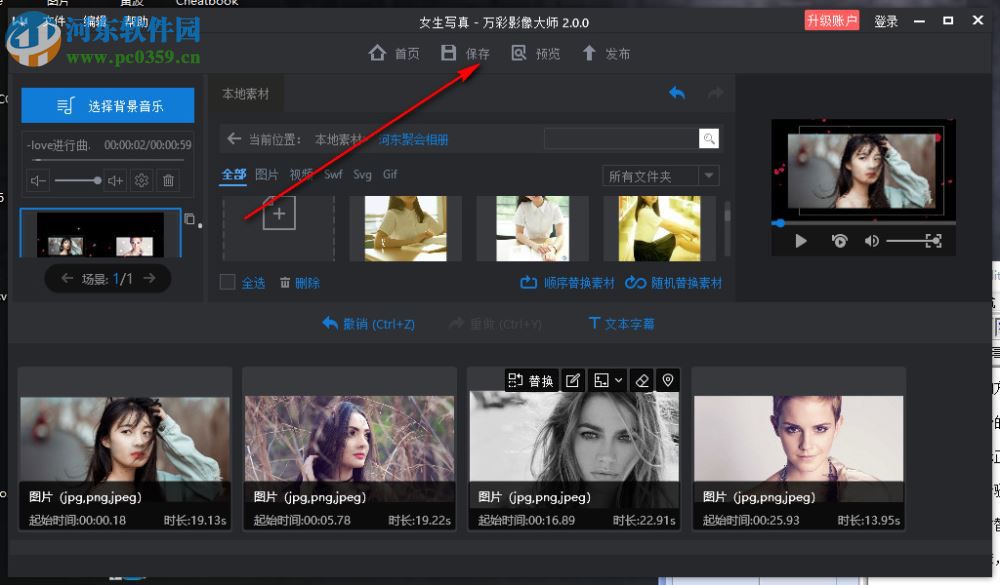Click the undo arrow above the media panel
The height and width of the screenshot is (585, 1000).
coord(677,92)
